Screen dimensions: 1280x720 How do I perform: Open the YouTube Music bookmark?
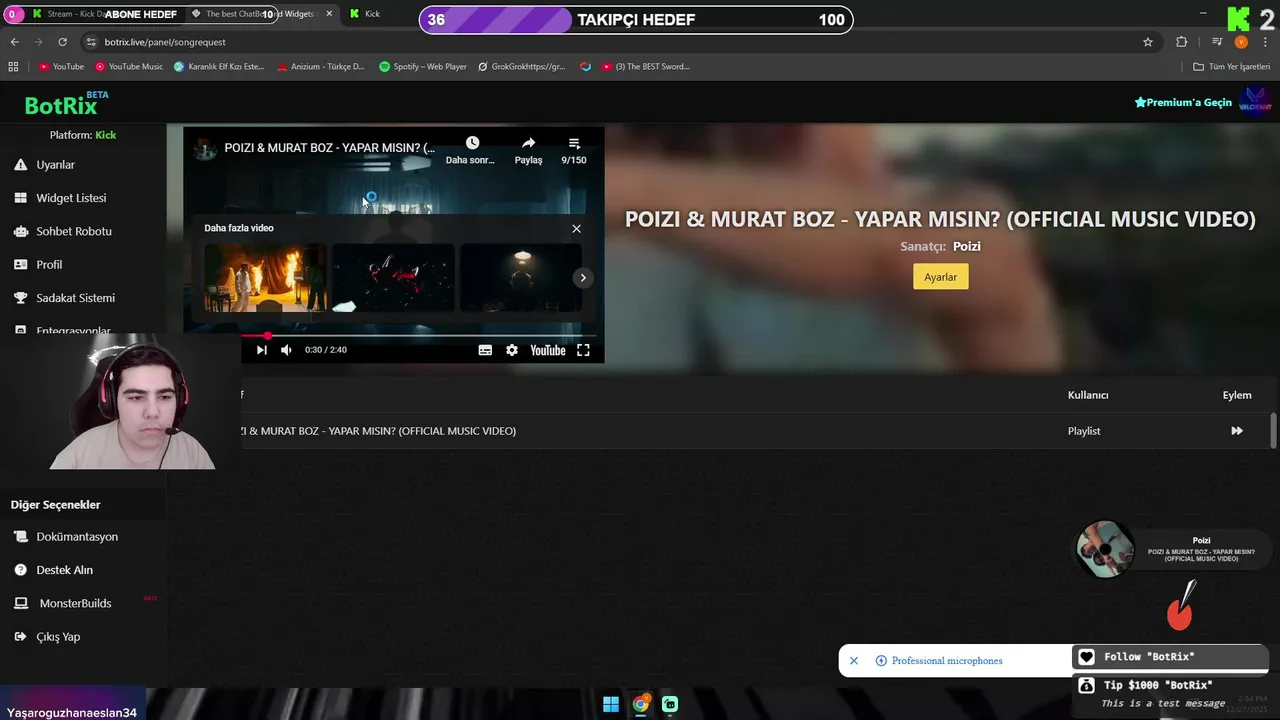tap(129, 67)
